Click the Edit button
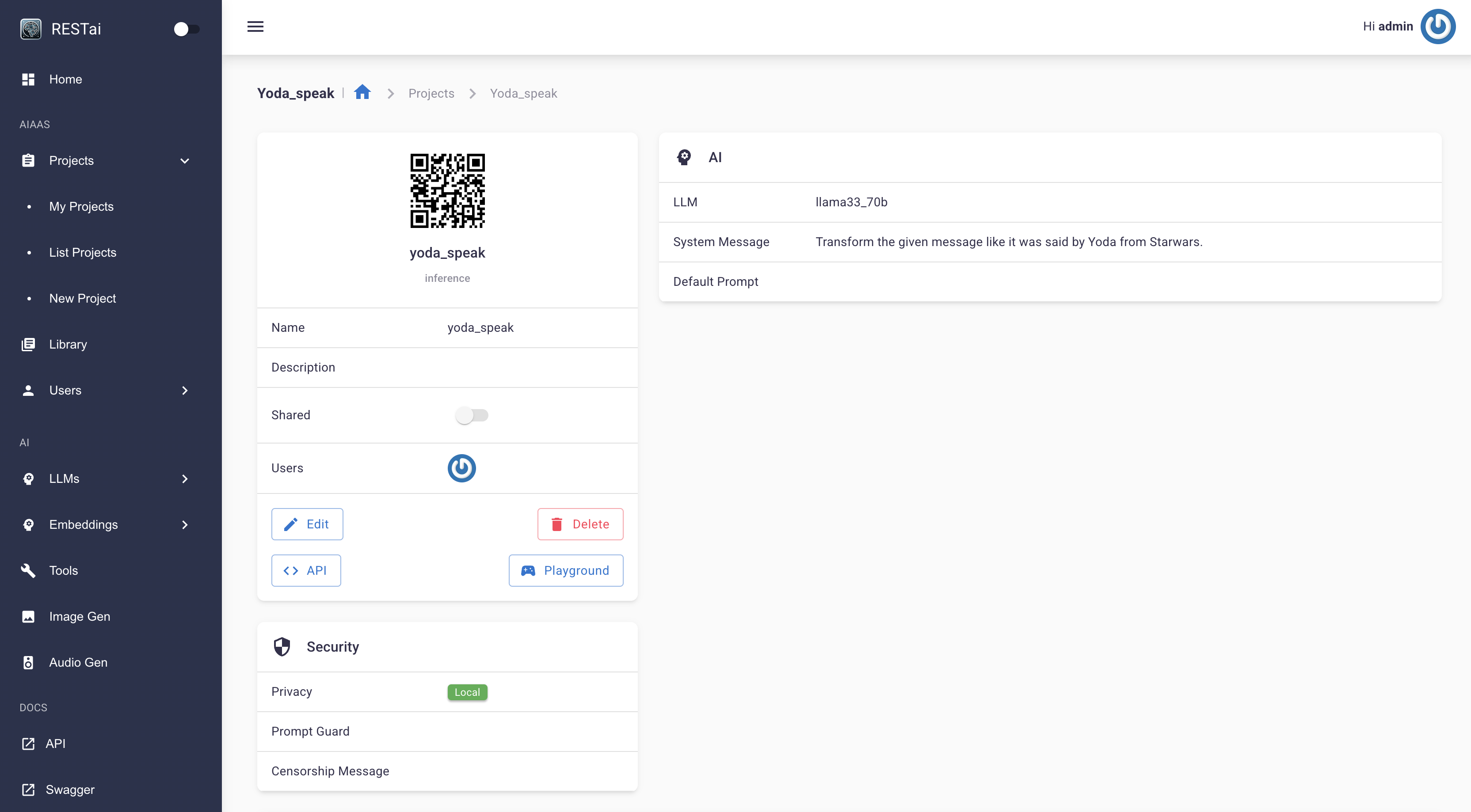 307,524
